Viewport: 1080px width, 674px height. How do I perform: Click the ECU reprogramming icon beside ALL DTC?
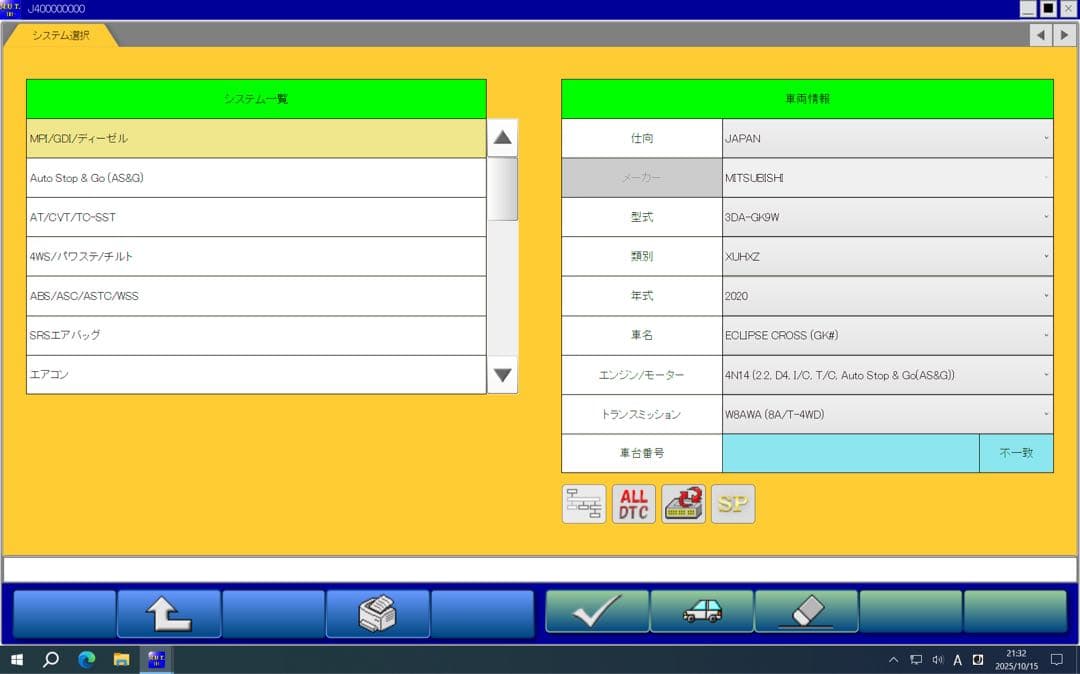(x=684, y=504)
